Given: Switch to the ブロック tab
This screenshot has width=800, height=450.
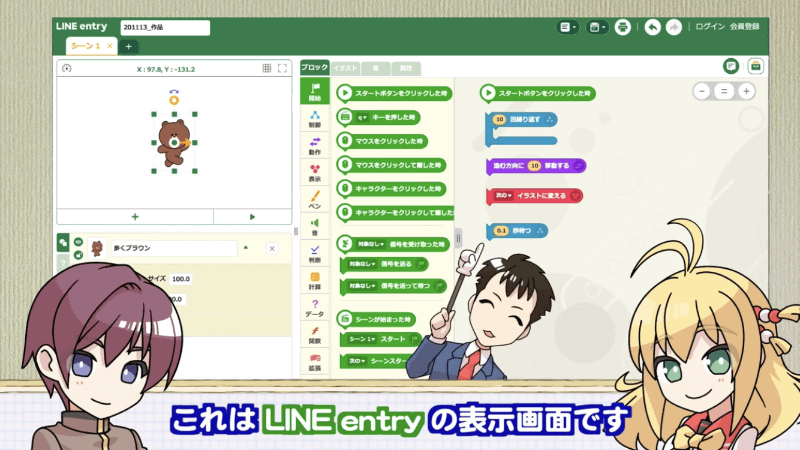Looking at the screenshot, I should (x=314, y=67).
